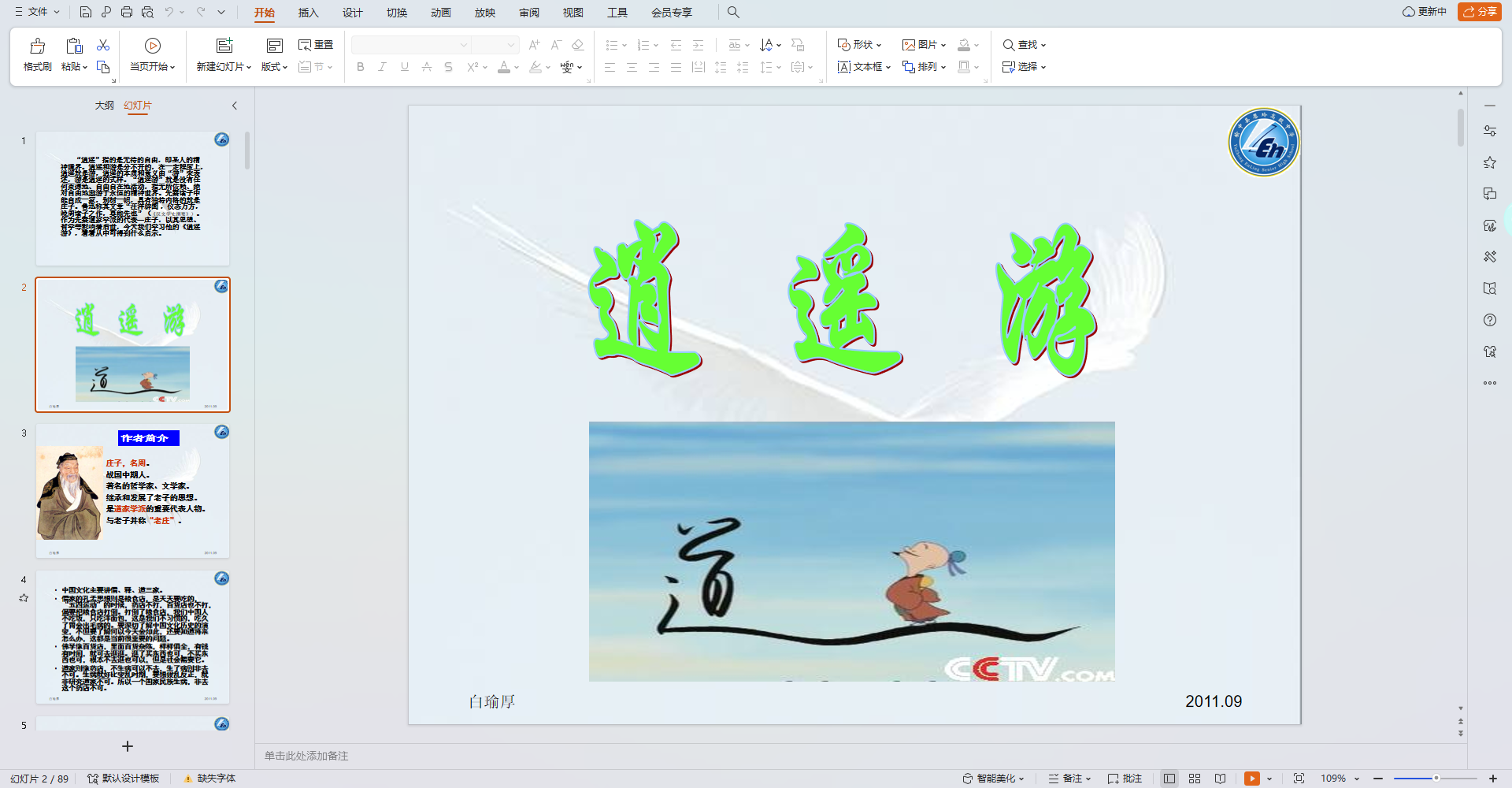Toggle italic formatting
This screenshot has height=788, width=1512.
(383, 67)
